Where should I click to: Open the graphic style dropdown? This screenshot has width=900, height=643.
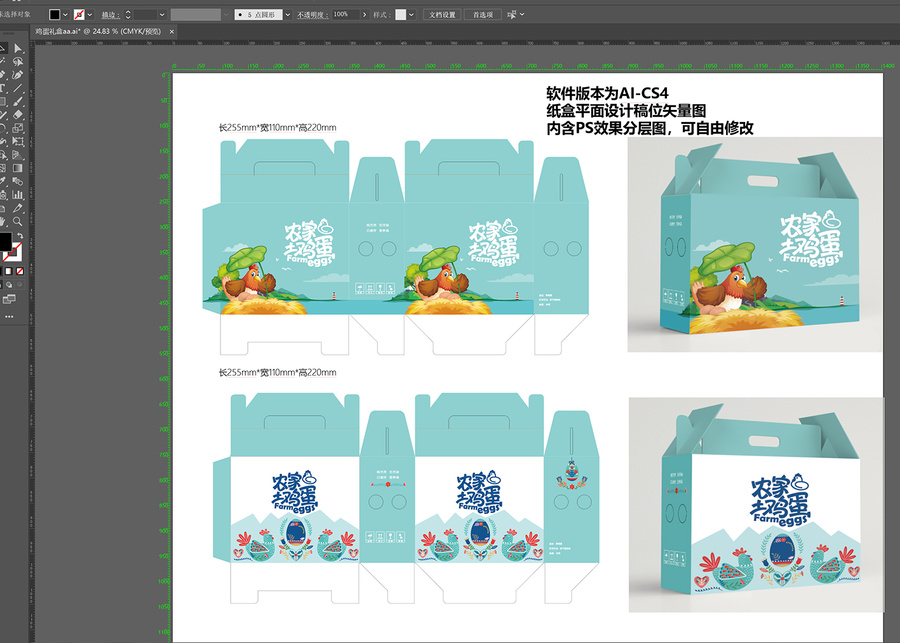coord(411,14)
